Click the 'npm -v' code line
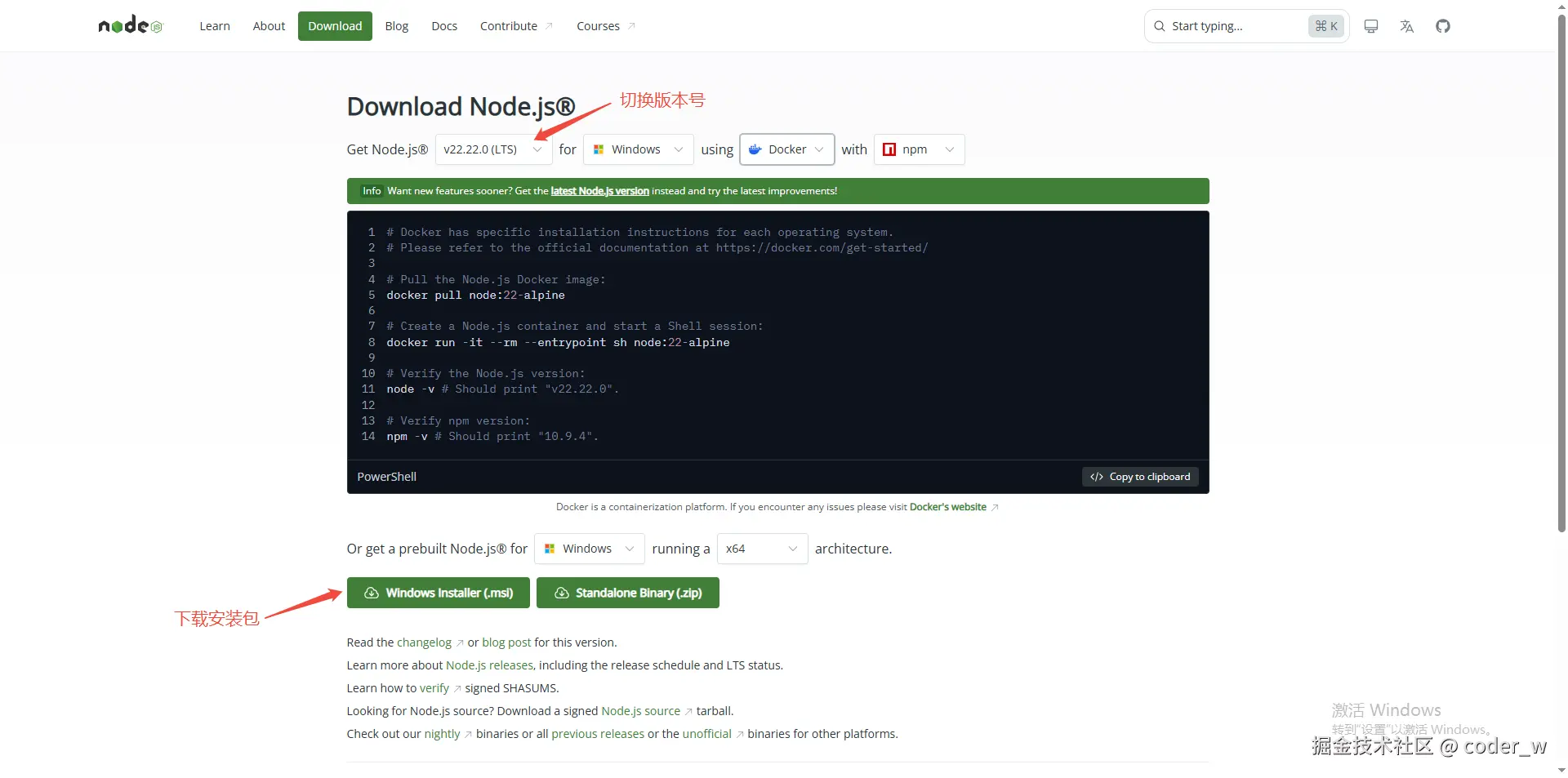This screenshot has height=778, width=1568. point(492,437)
